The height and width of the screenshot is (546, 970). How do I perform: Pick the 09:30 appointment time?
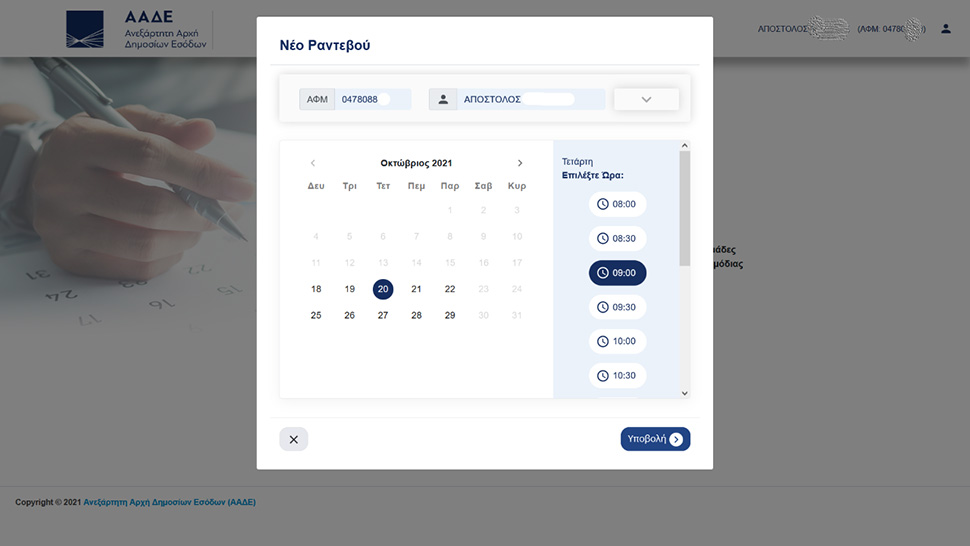point(617,307)
